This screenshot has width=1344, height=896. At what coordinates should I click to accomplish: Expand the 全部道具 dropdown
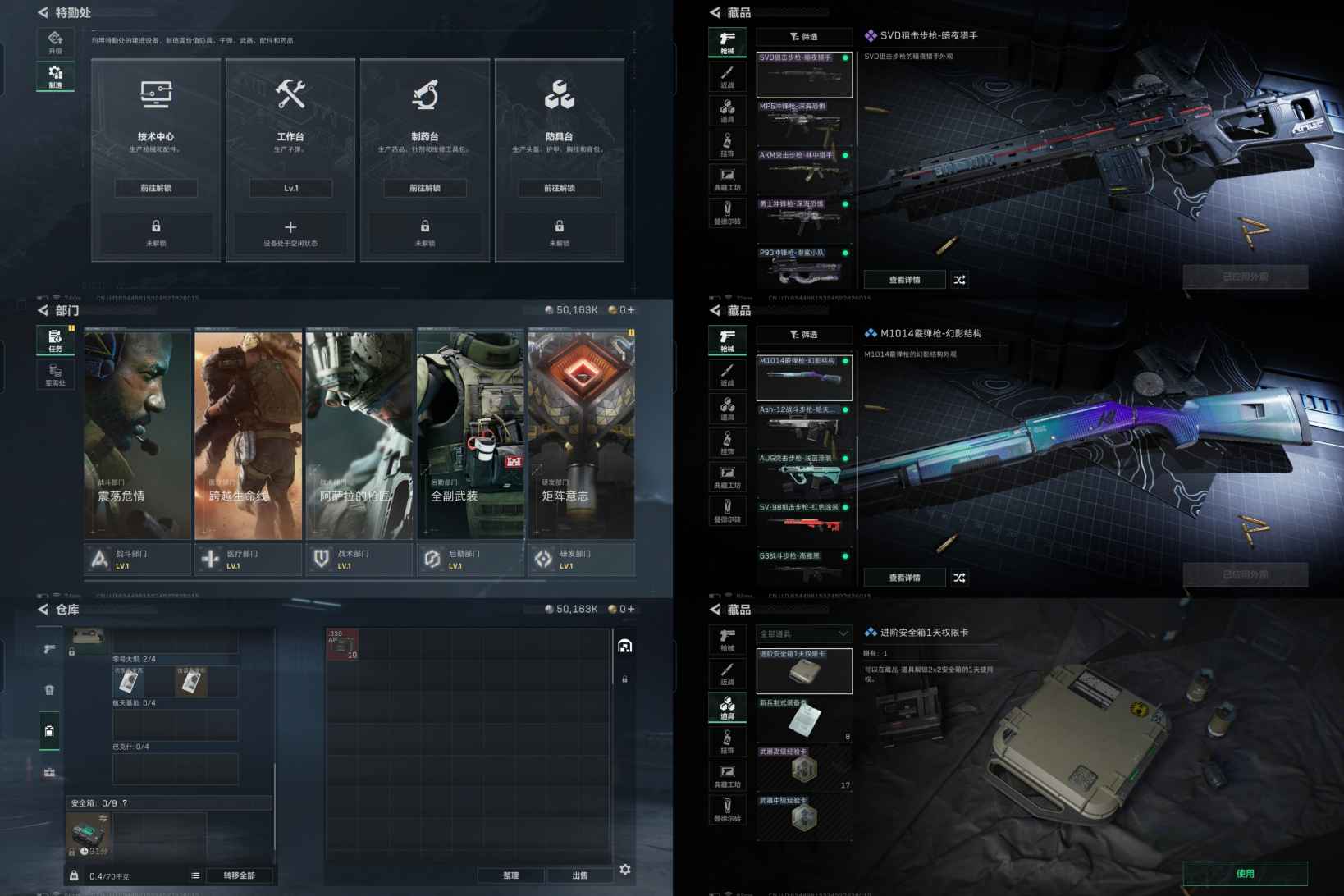click(804, 633)
